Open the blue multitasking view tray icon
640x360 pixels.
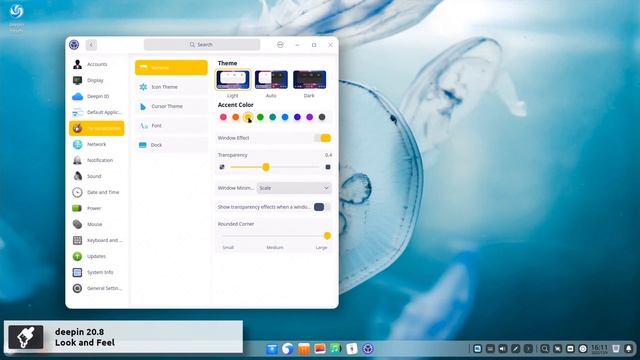[477, 349]
